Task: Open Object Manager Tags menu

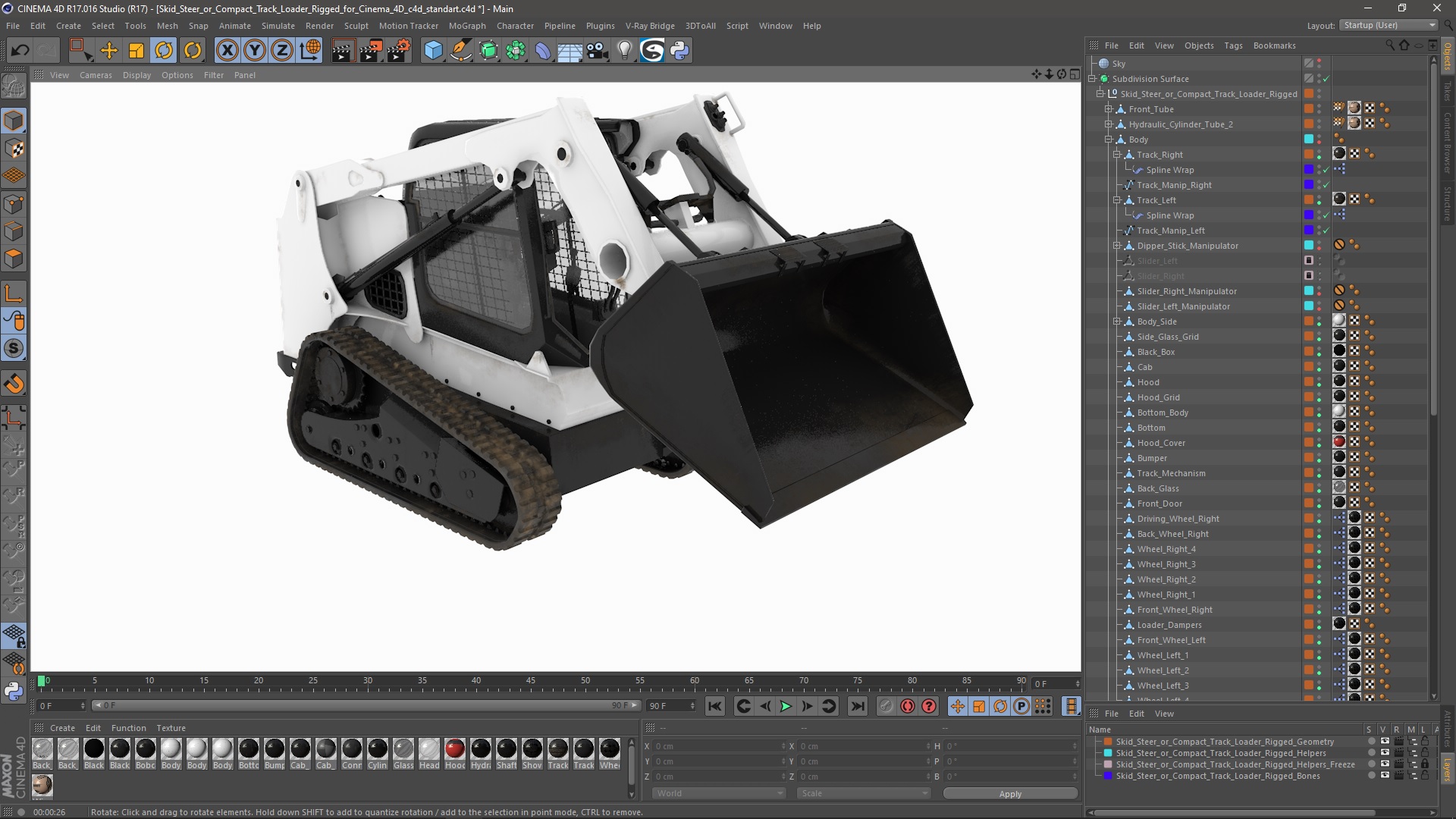Action: tap(1233, 45)
